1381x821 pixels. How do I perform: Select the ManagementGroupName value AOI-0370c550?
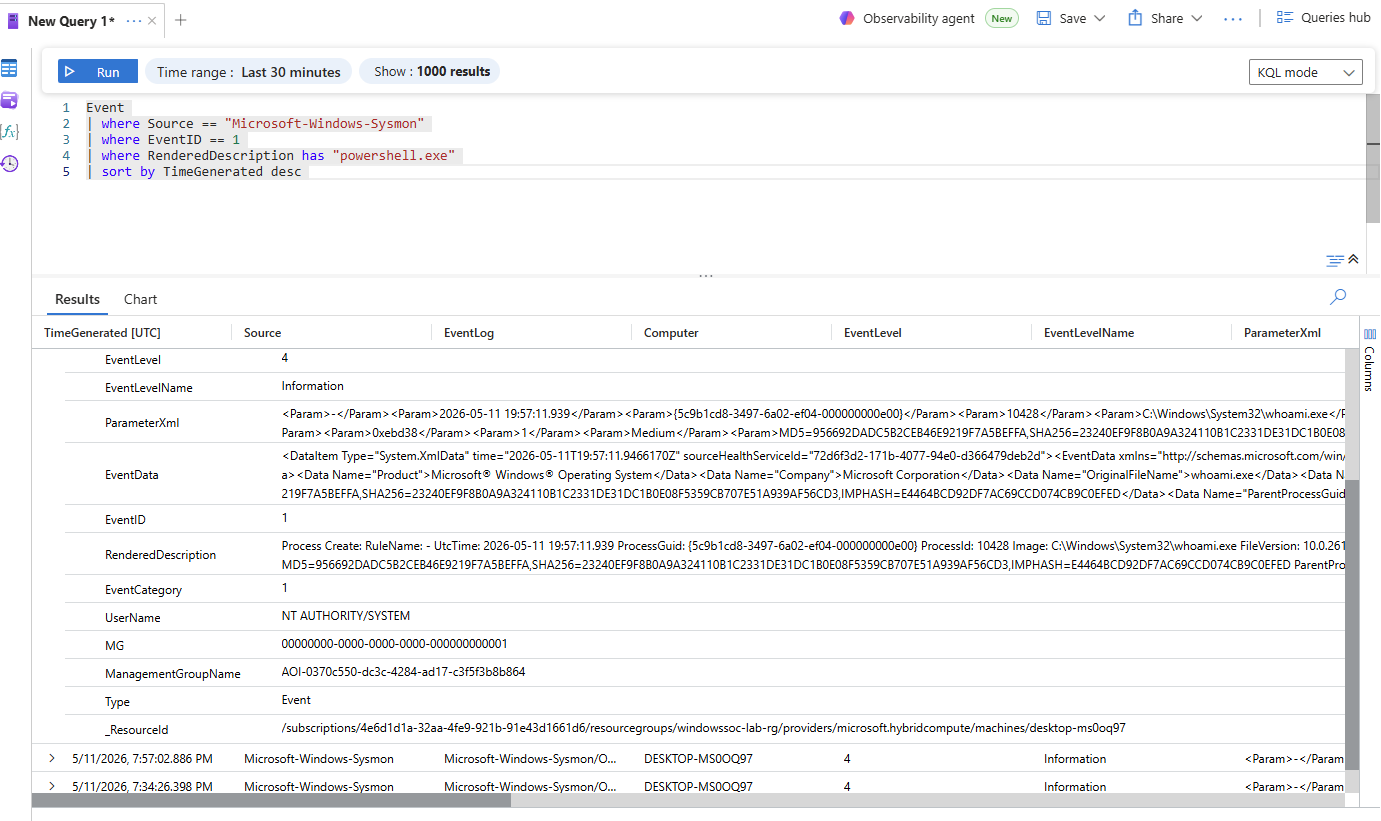tap(403, 672)
